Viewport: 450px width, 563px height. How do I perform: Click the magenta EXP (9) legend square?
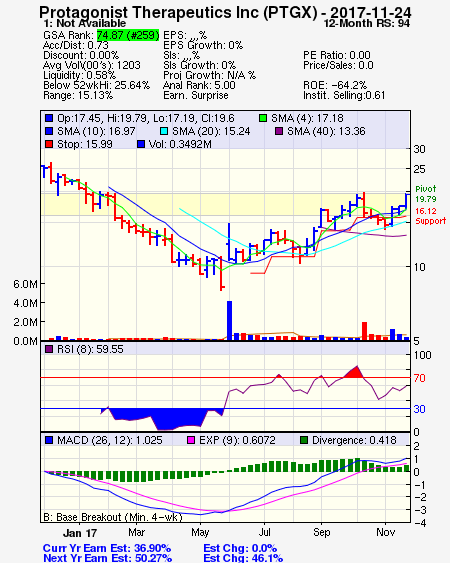[191, 440]
